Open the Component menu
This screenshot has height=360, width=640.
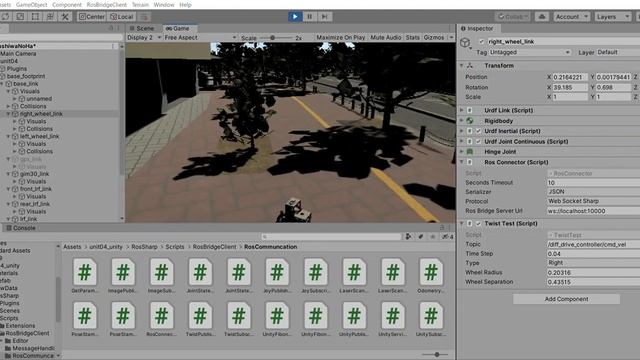(x=67, y=4)
